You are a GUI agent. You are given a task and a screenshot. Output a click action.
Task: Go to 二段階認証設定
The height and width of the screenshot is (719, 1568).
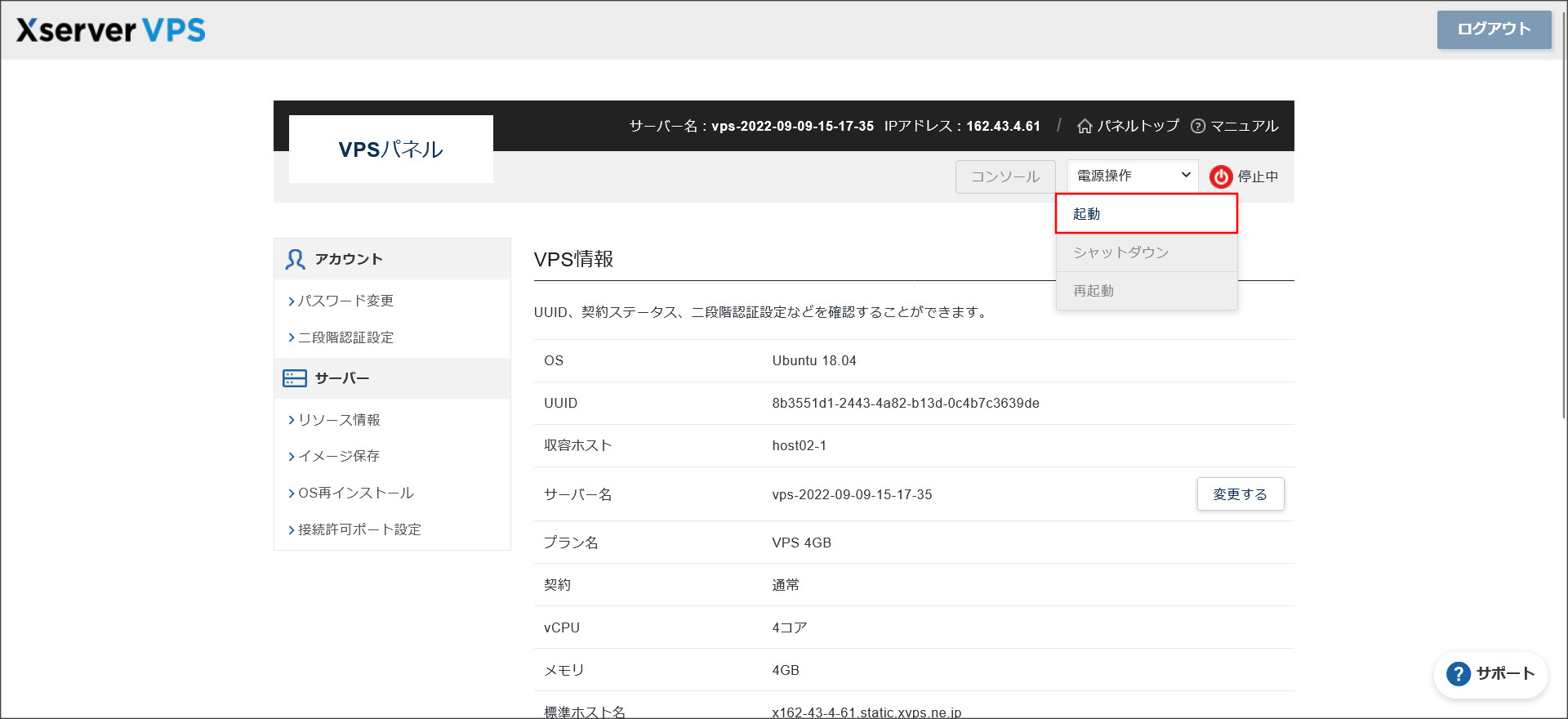(x=345, y=337)
